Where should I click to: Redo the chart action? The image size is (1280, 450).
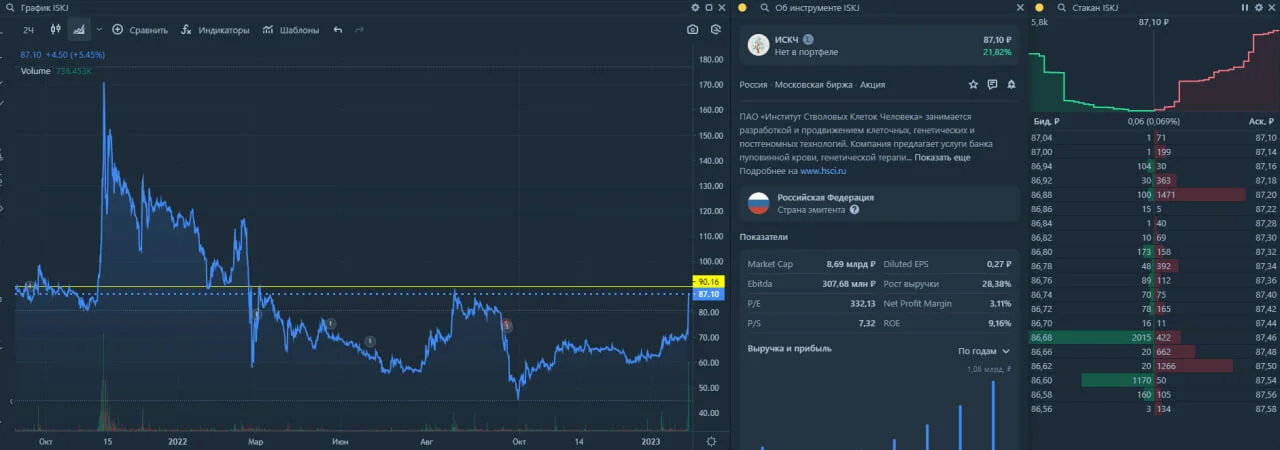[x=359, y=30]
